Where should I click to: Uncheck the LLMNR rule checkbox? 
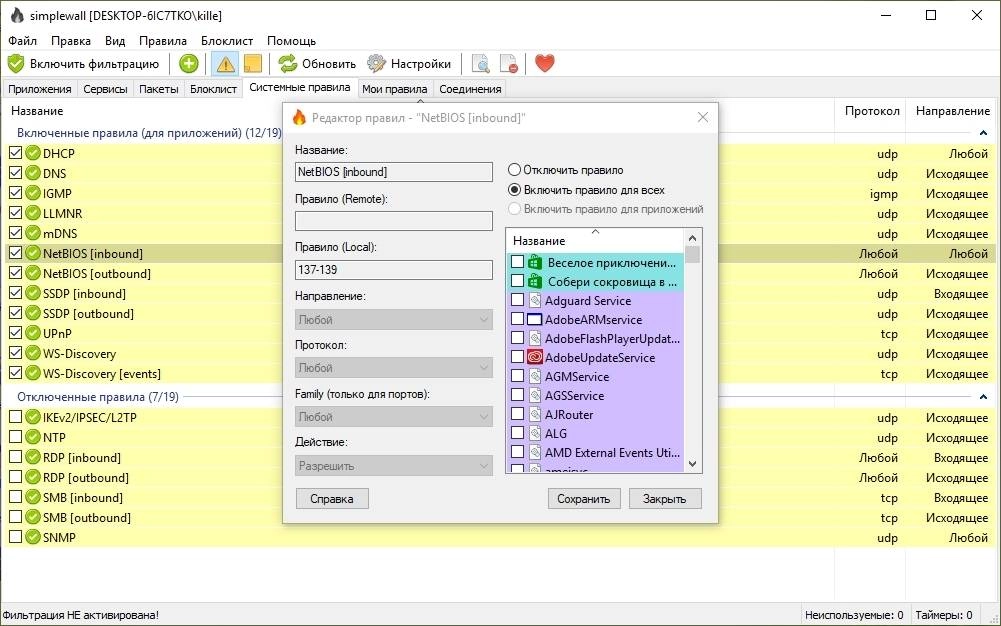coord(15,213)
